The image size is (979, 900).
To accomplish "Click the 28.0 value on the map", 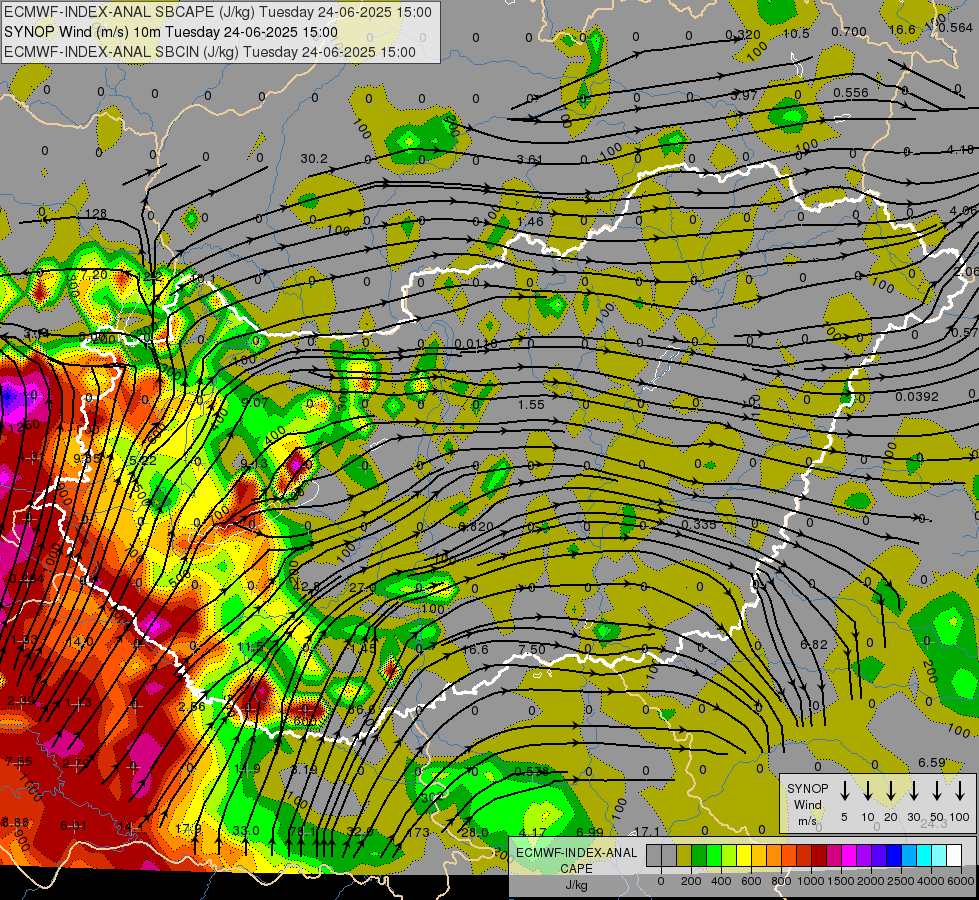I will coord(475,832).
